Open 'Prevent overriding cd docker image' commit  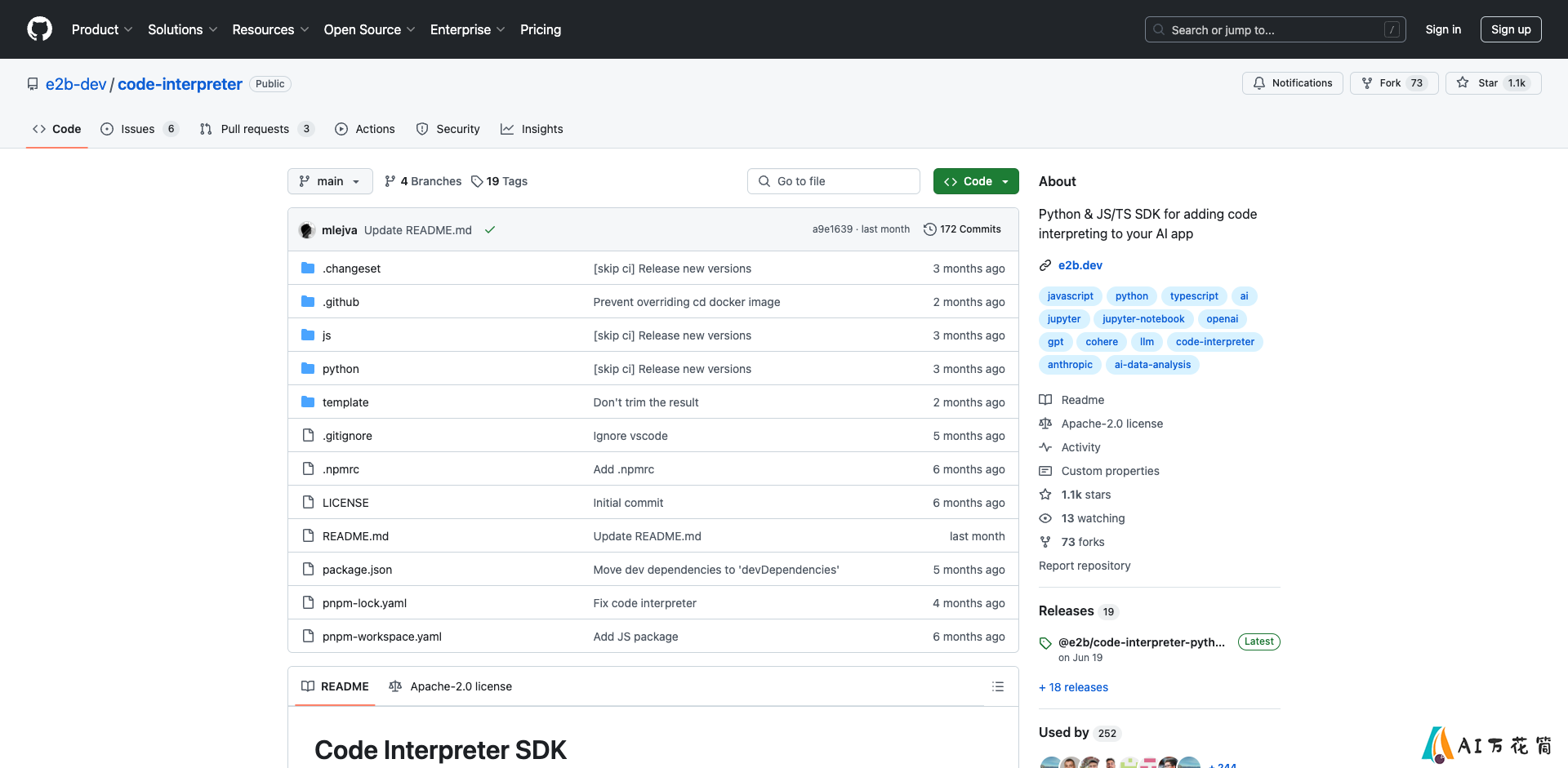pos(687,302)
